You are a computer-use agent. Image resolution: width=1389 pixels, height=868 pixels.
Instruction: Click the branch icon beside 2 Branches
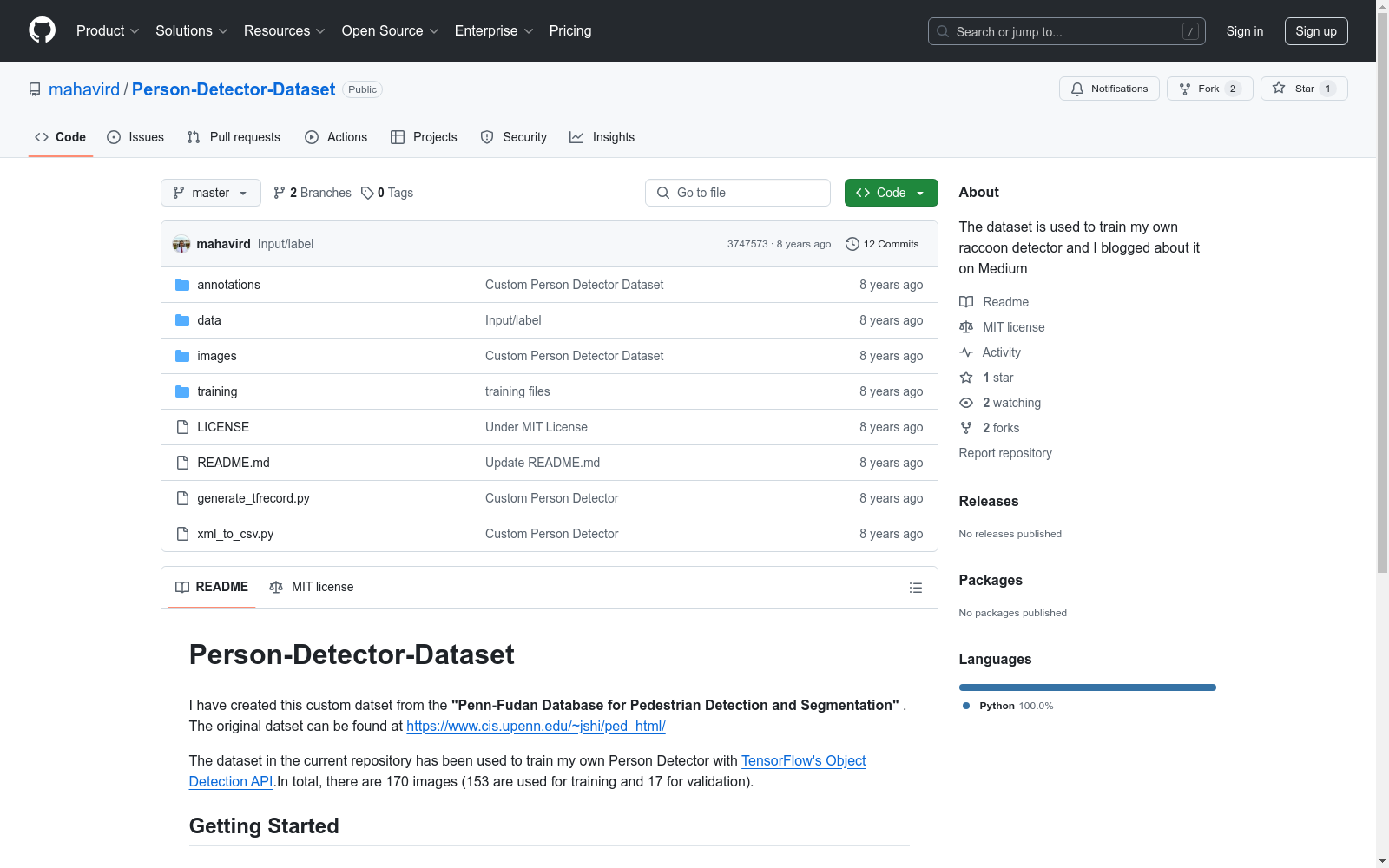tap(280, 193)
